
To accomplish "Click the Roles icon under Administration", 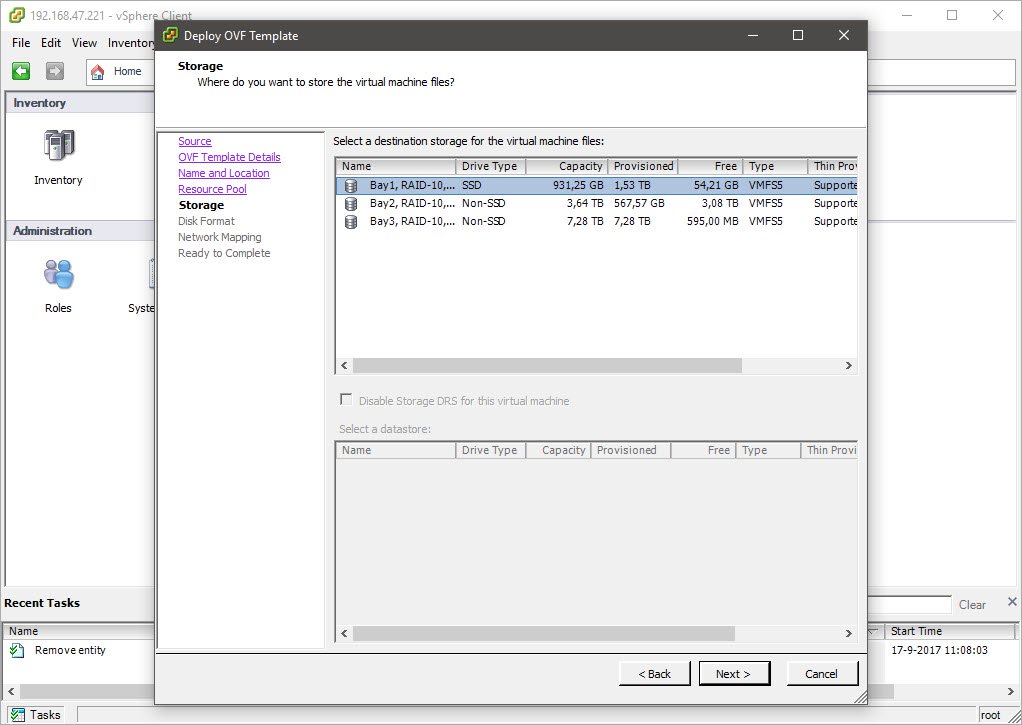I will tap(58, 274).
